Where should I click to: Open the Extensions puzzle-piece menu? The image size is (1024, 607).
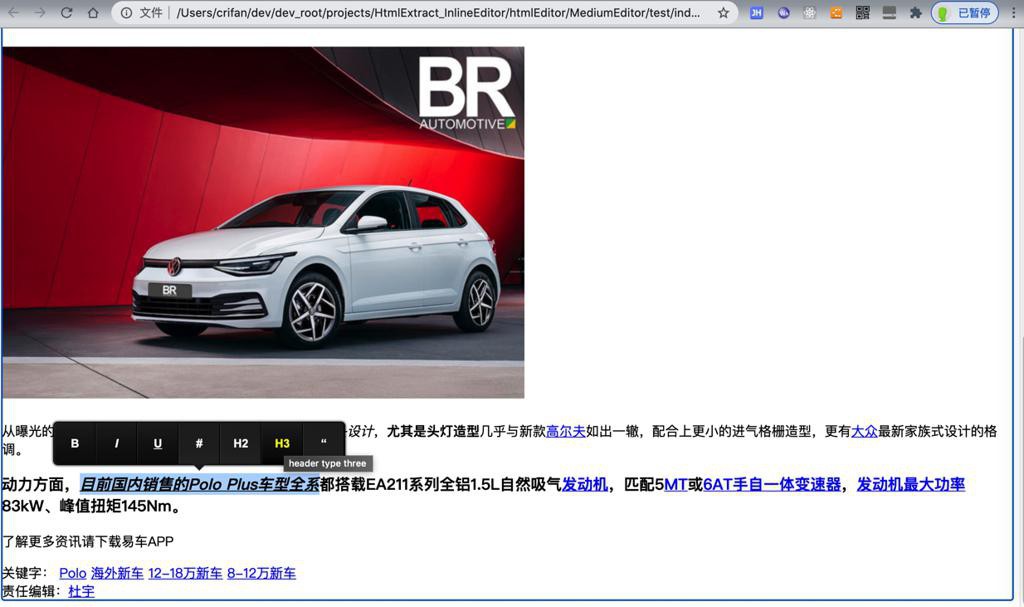[916, 12]
